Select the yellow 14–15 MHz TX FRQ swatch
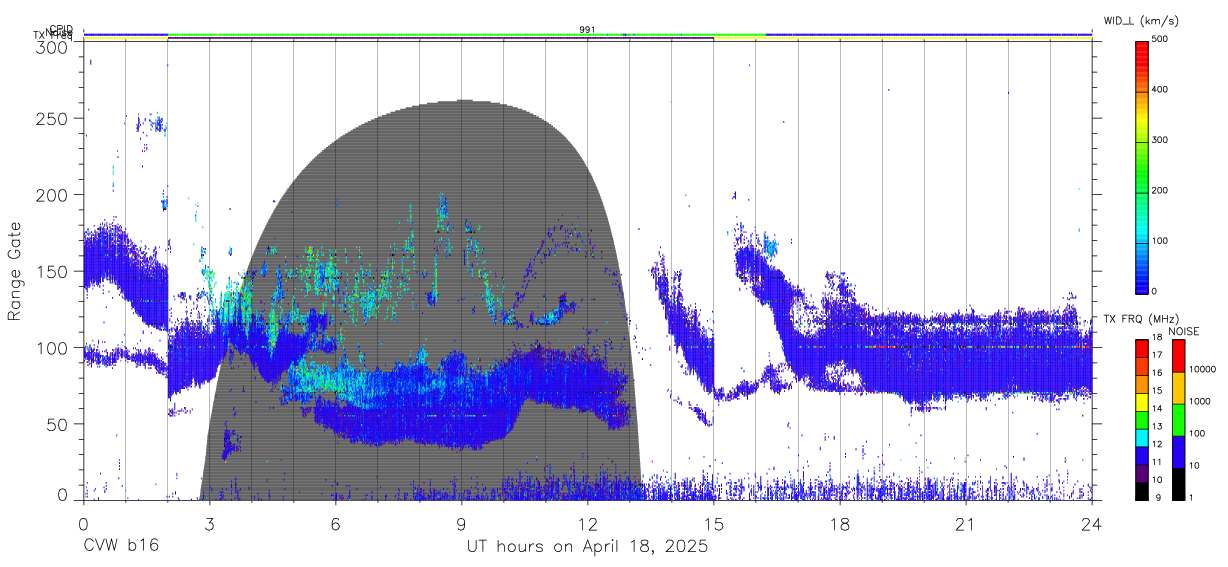 1141,402
